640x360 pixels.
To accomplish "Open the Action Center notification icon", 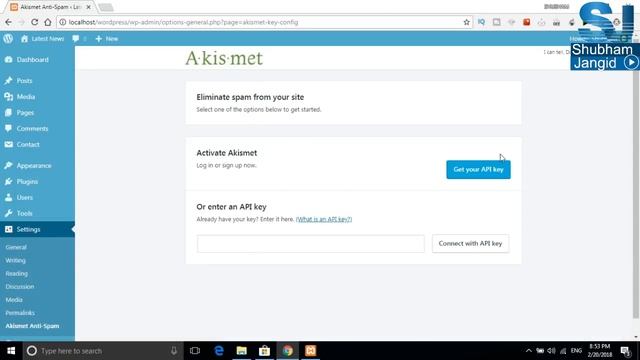I will pos(625,351).
